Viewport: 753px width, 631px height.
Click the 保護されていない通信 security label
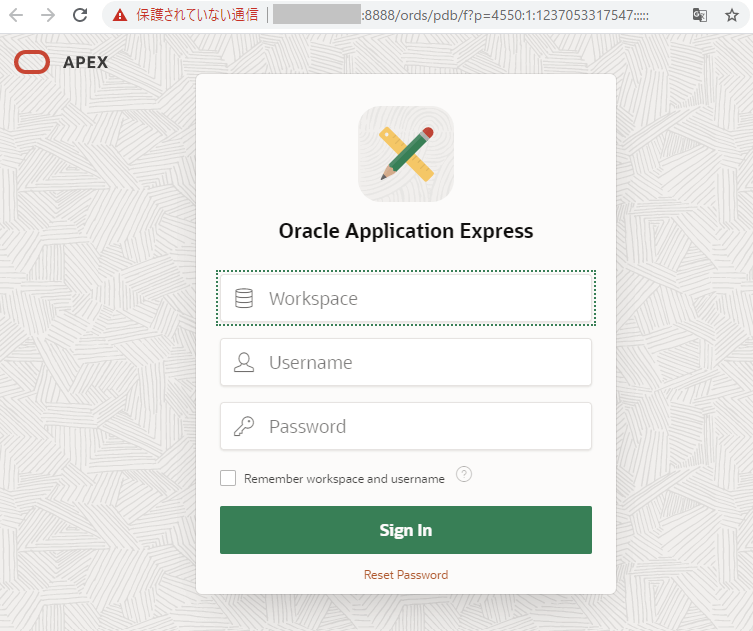(x=197, y=15)
